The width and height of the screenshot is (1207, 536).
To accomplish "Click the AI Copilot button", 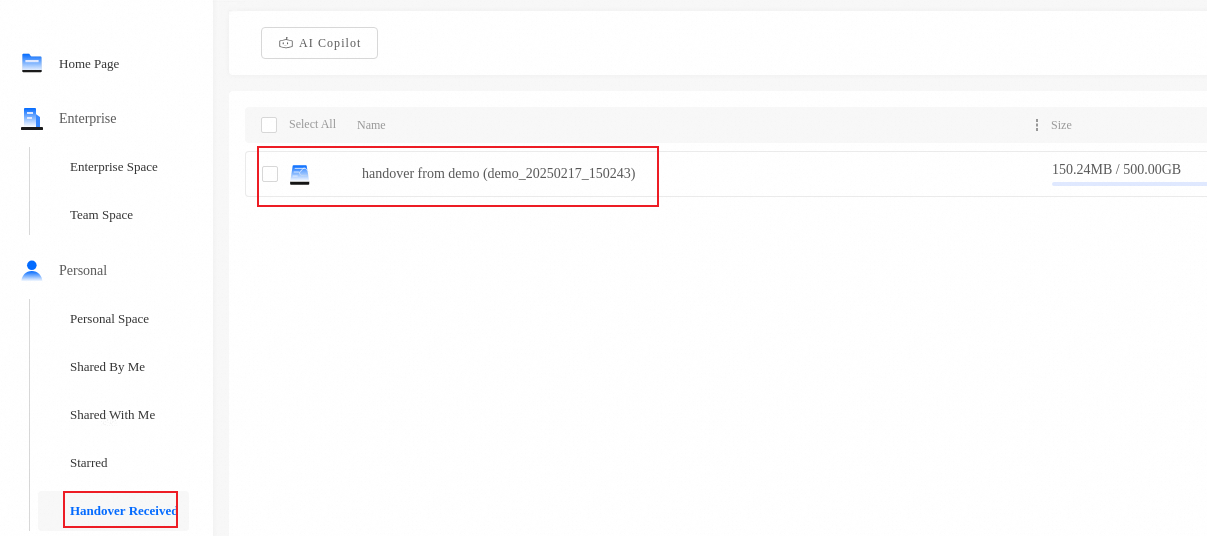I will (x=319, y=43).
